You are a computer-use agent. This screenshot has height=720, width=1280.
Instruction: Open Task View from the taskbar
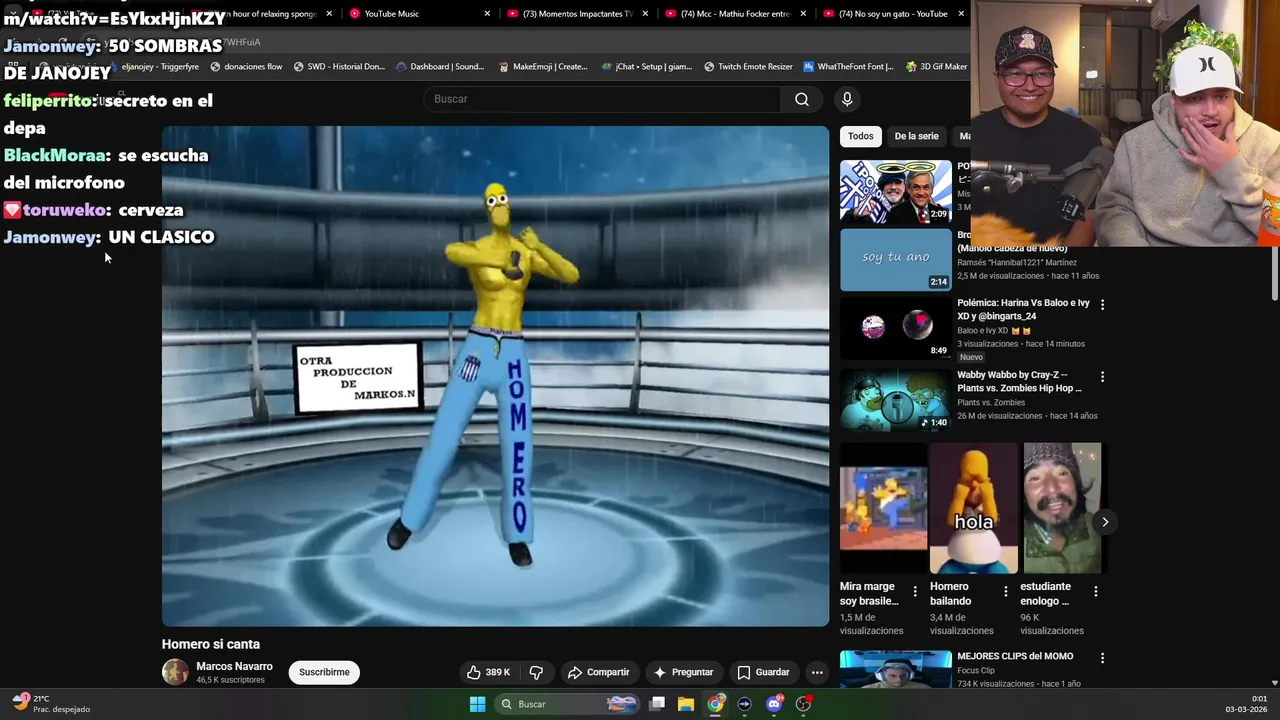click(657, 704)
